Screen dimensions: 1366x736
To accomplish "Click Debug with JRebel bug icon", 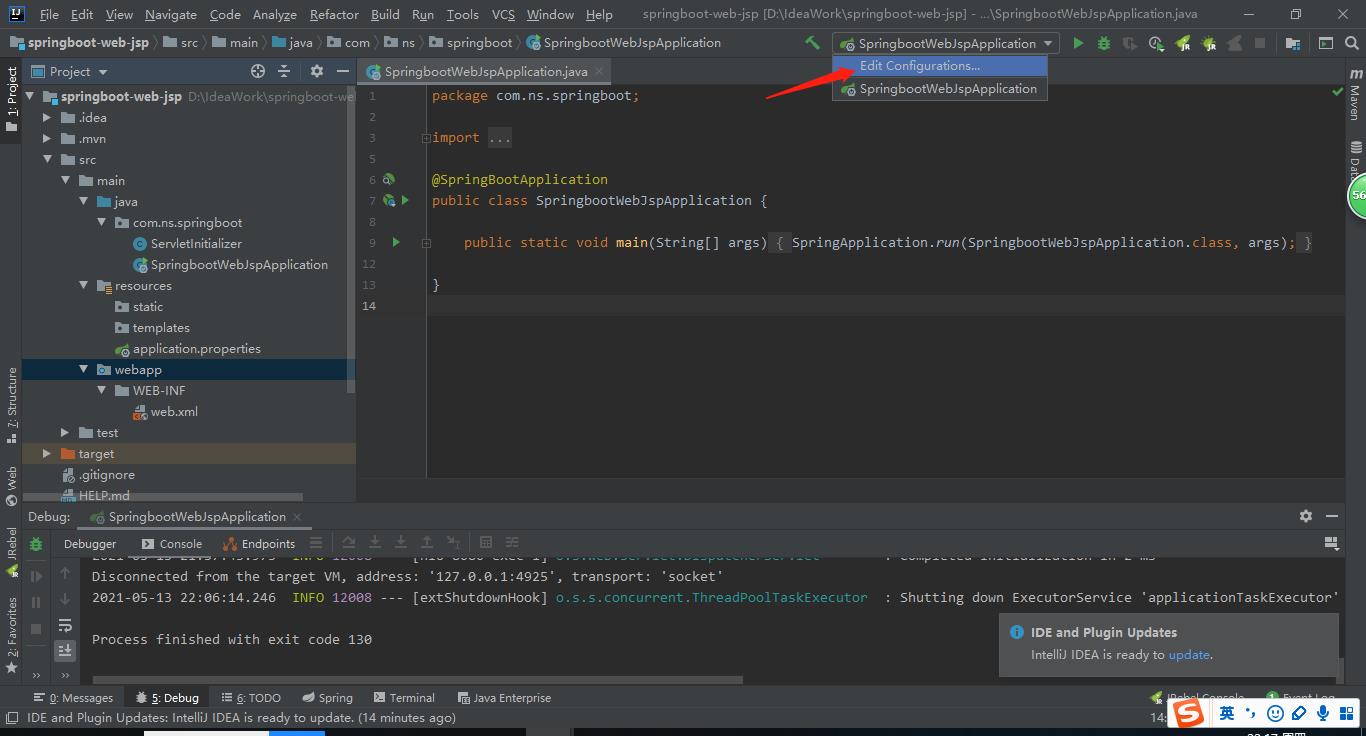I will (1209, 43).
